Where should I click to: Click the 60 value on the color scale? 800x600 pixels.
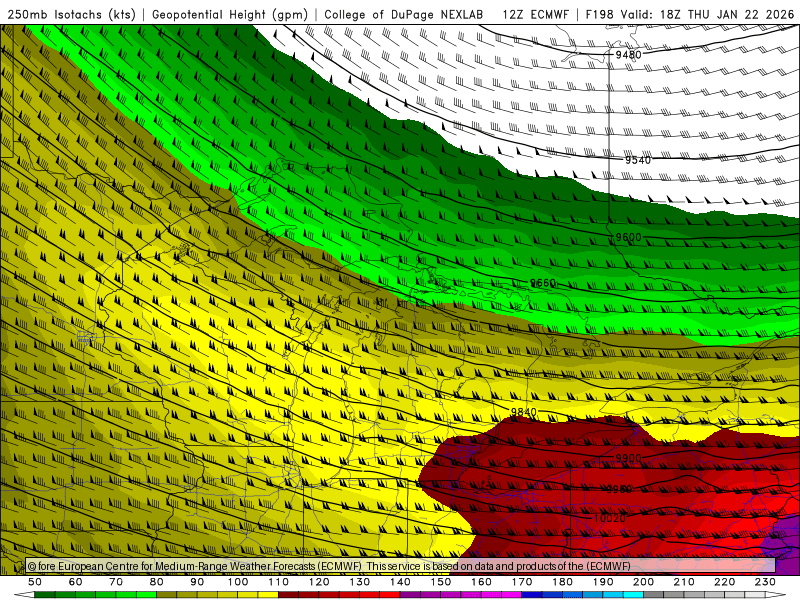pyautogui.click(x=76, y=582)
